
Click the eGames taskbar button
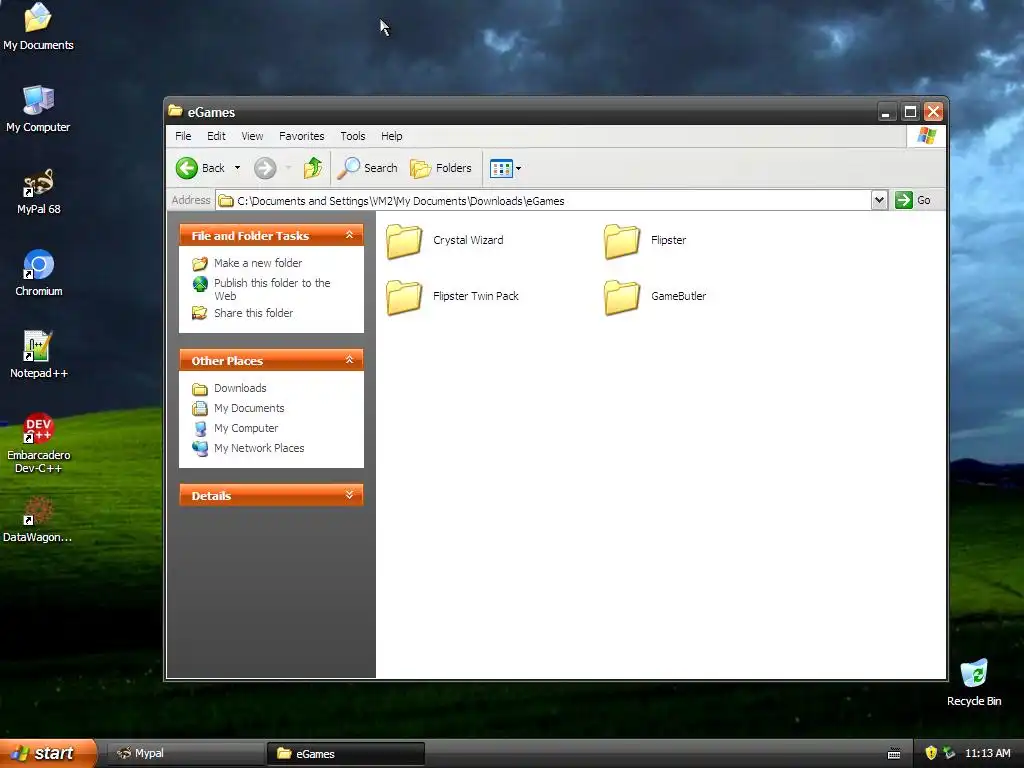pos(345,754)
